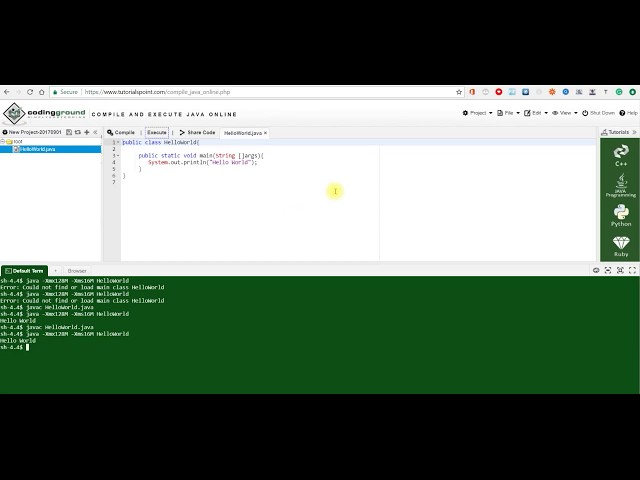
Task: Click the first circular terminal toolbar icon
Action: [x=596, y=270]
